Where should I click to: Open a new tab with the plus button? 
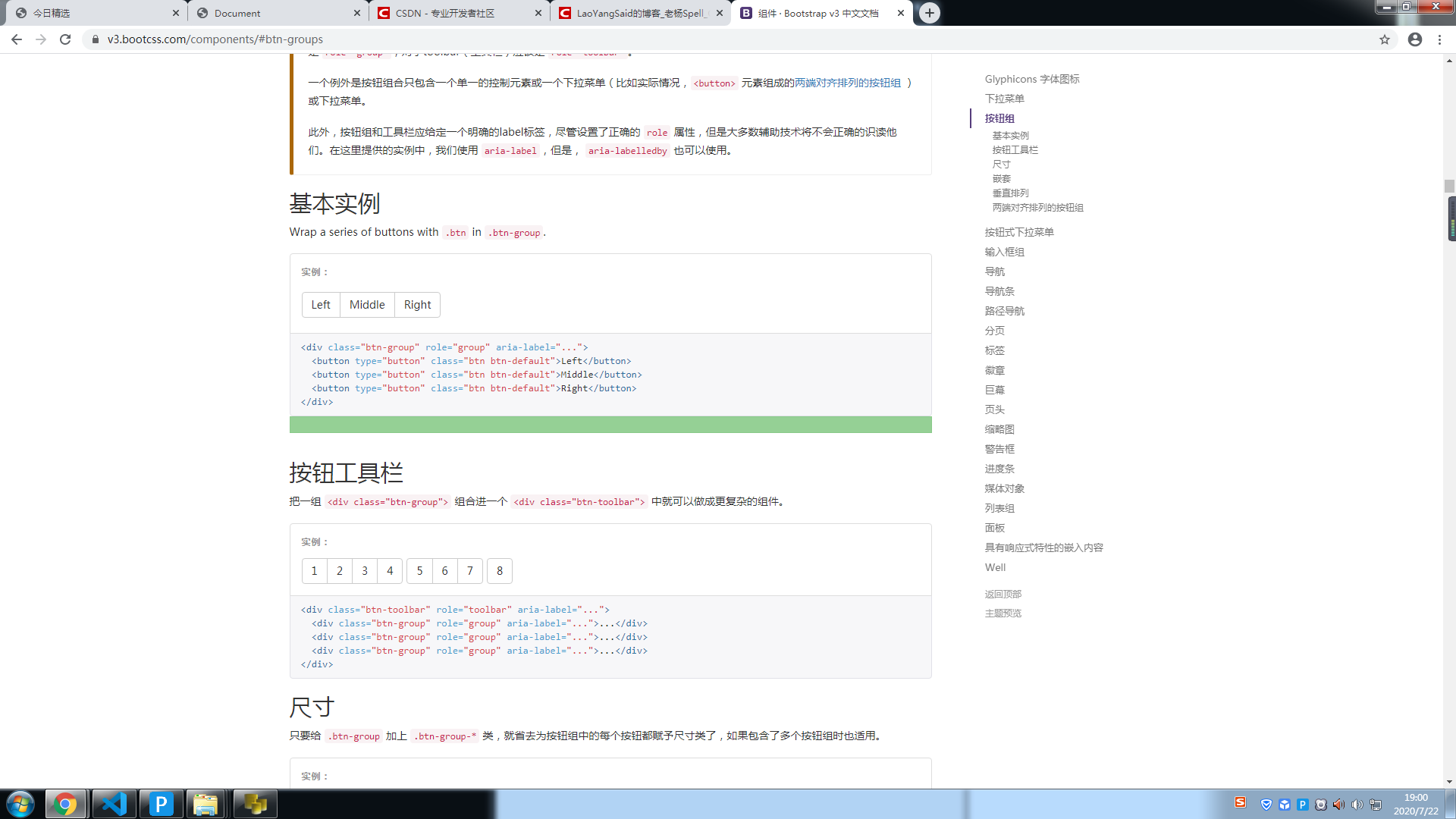coord(930,13)
